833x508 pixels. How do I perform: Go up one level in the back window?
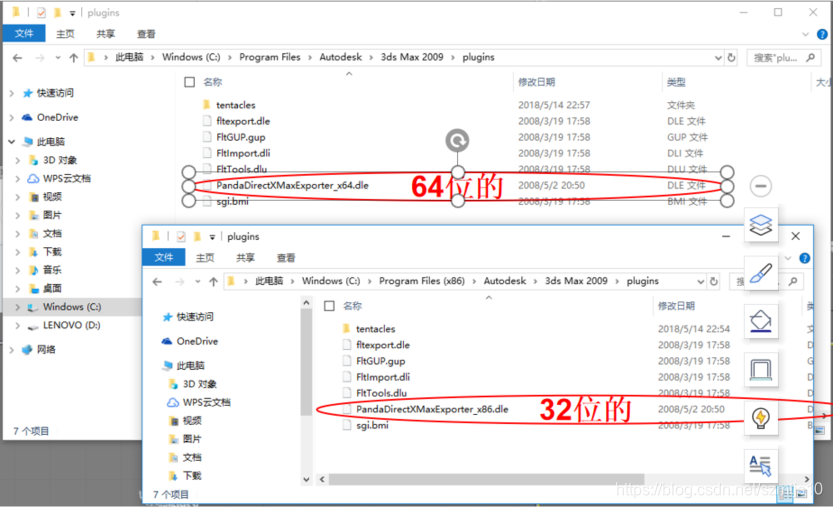tap(73, 57)
